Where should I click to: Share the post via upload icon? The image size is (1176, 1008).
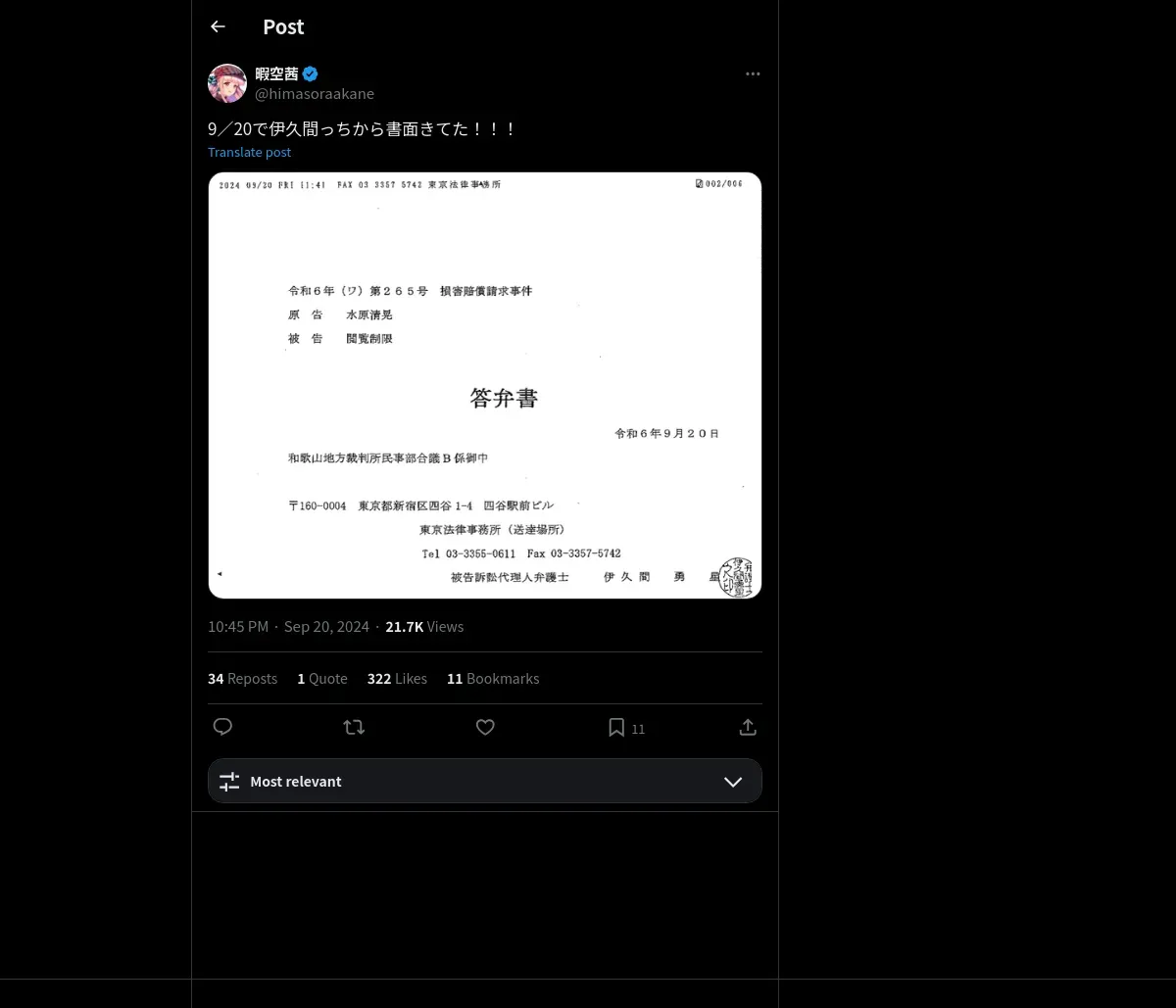click(x=748, y=727)
